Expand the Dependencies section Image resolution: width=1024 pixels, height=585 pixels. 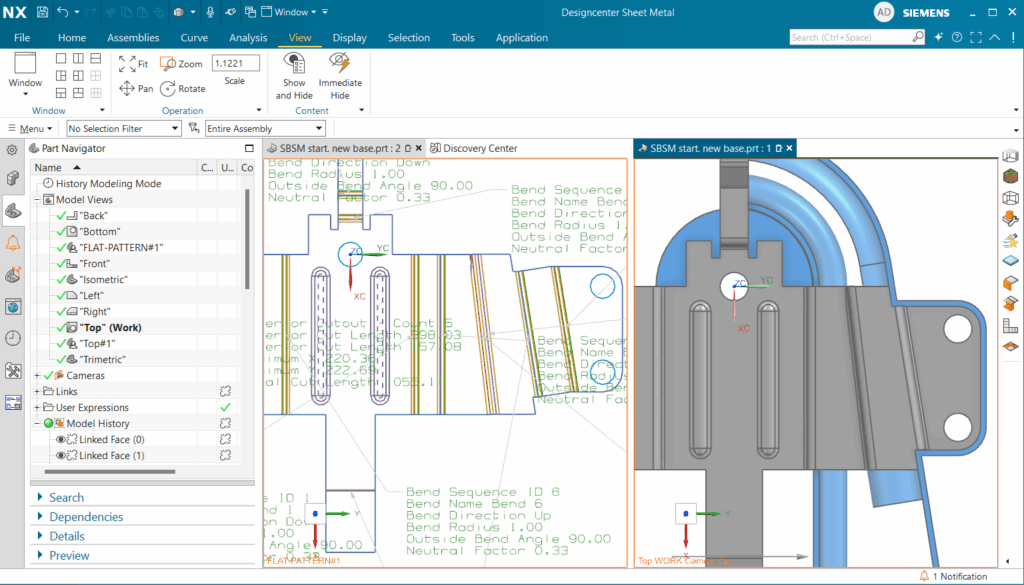(86, 517)
